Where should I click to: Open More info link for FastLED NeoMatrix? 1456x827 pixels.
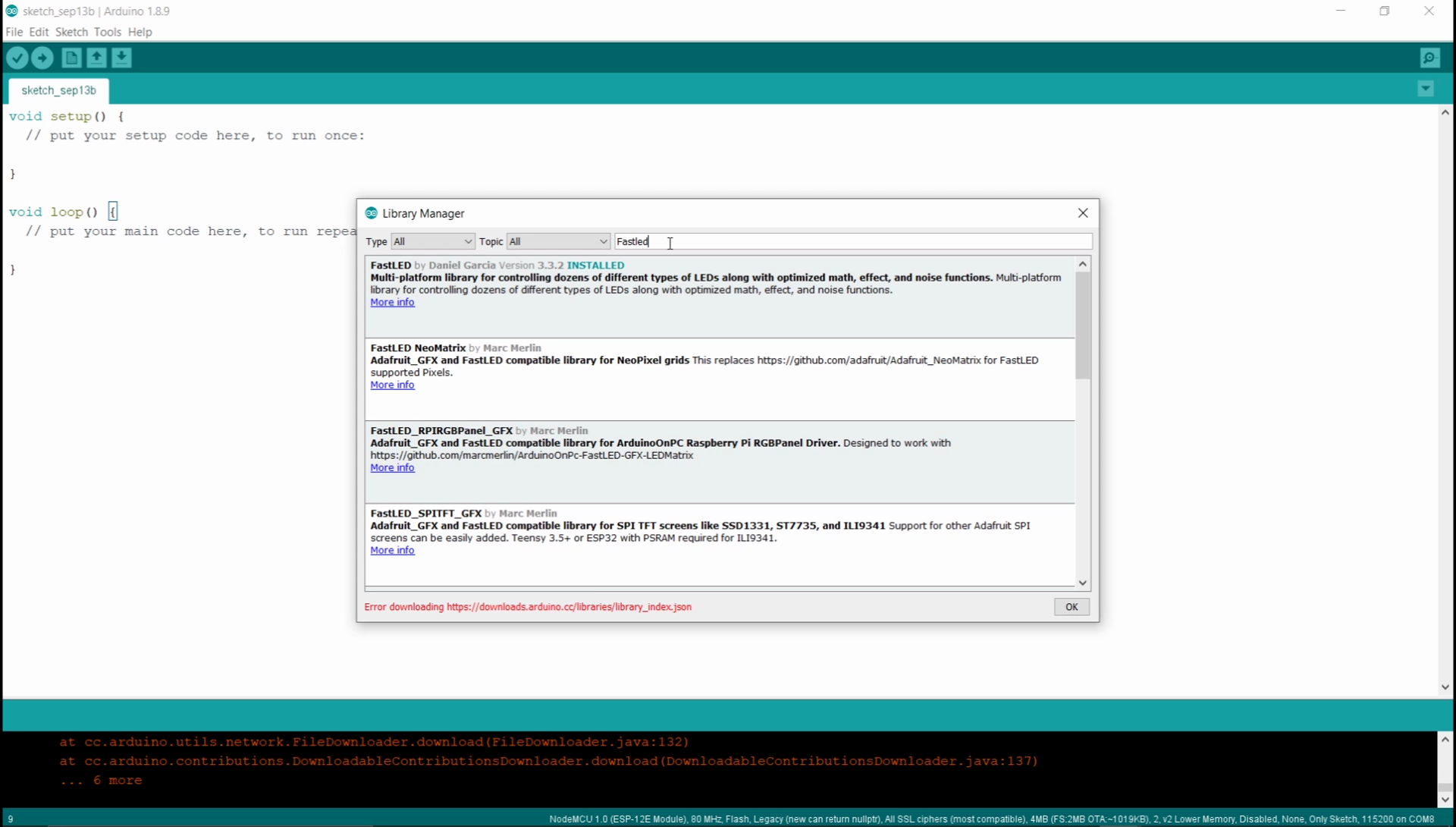[392, 385]
